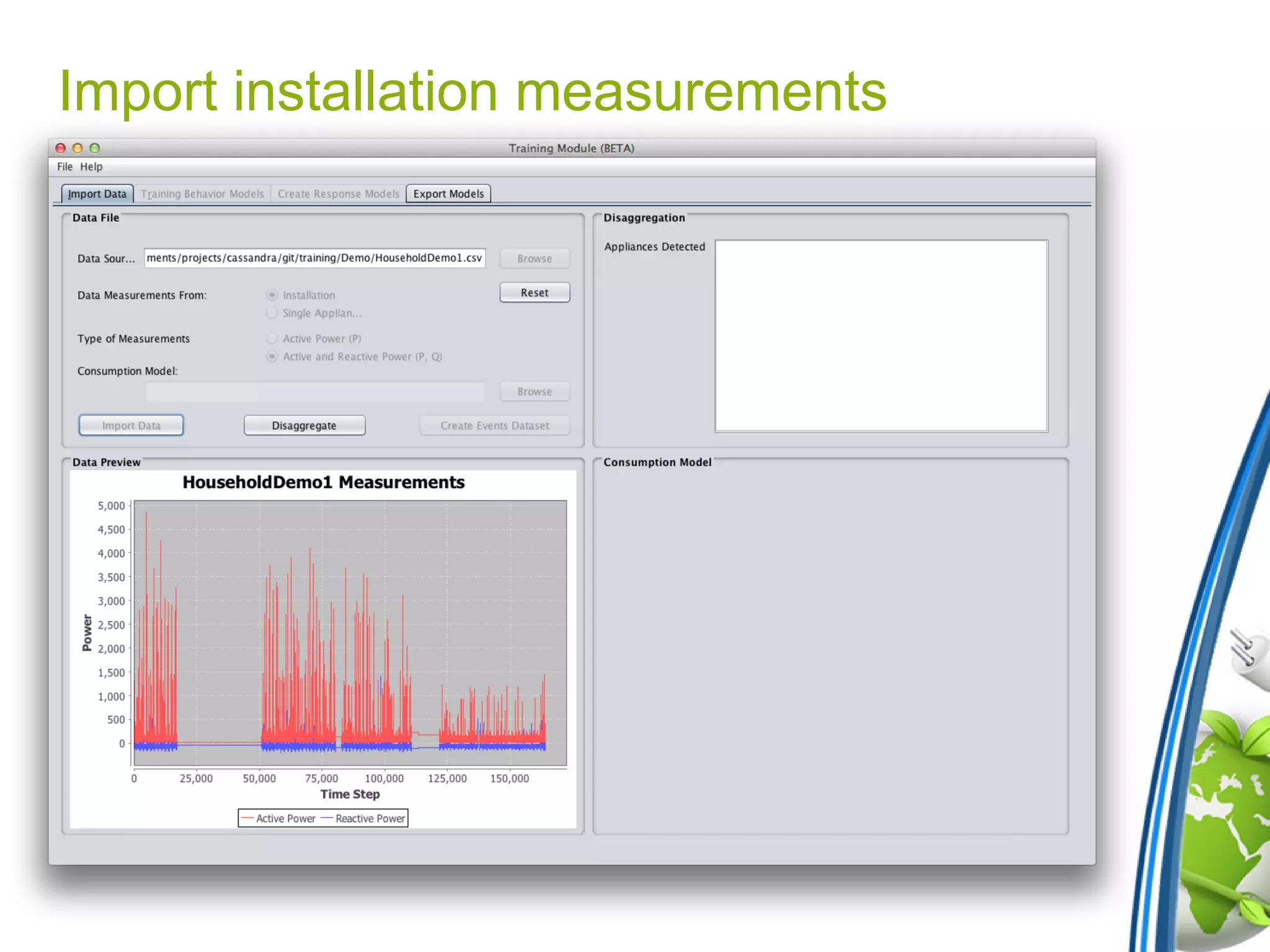The image size is (1270, 952).
Task: Open the Create Response Models tab
Action: pyautogui.click(x=339, y=194)
